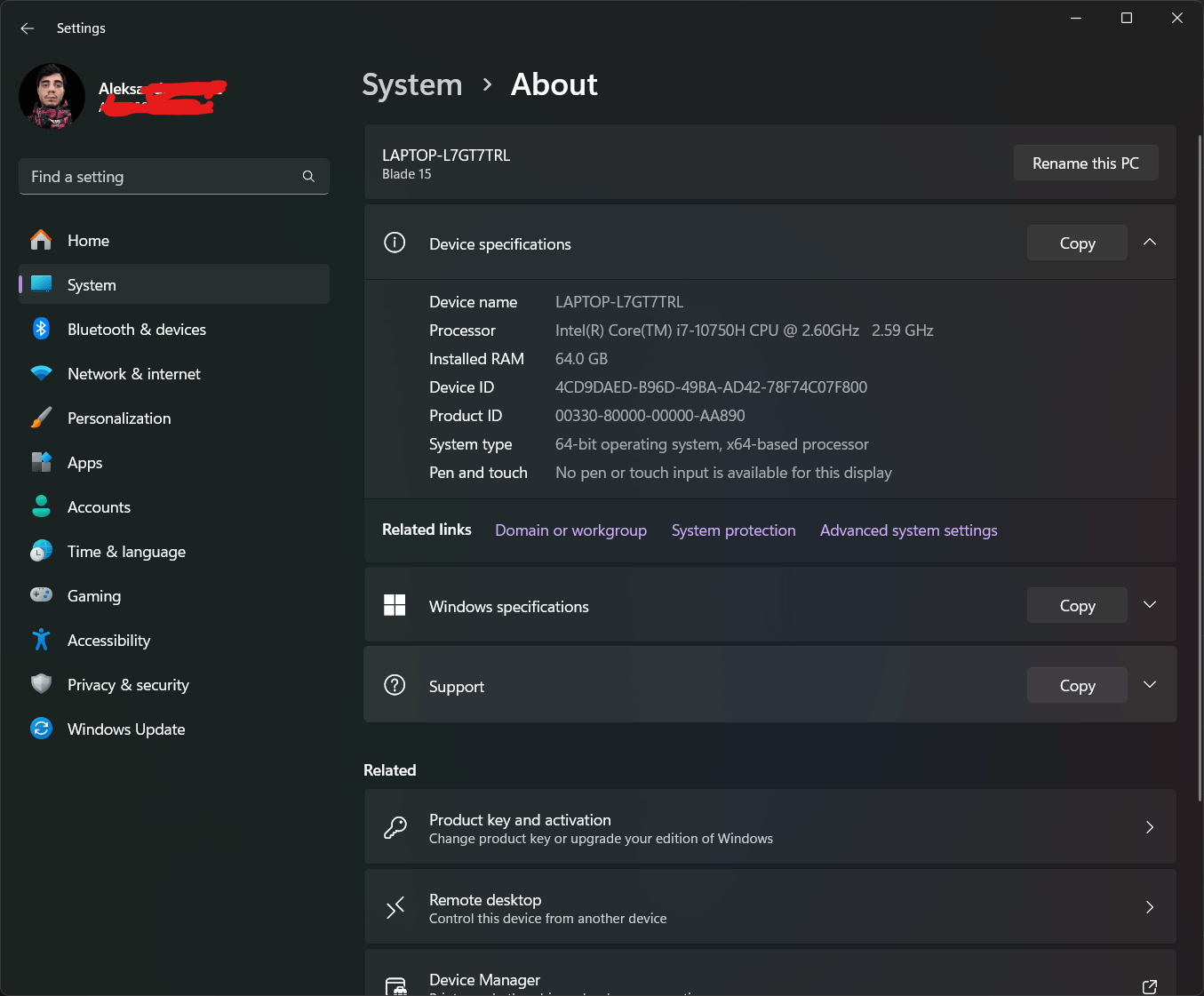Viewport: 1204px width, 996px height.
Task: Copy the Support information
Action: 1077,685
